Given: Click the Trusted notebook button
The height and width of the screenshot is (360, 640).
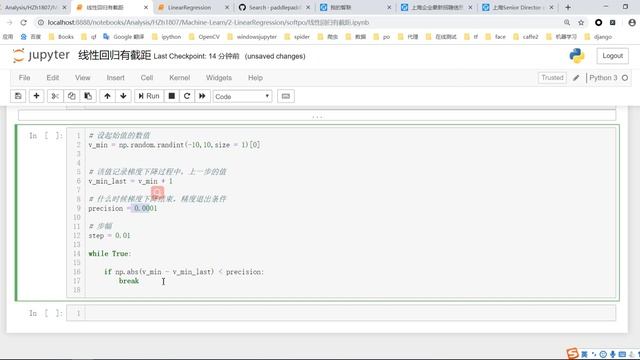Looking at the screenshot, I should pyautogui.click(x=552, y=78).
